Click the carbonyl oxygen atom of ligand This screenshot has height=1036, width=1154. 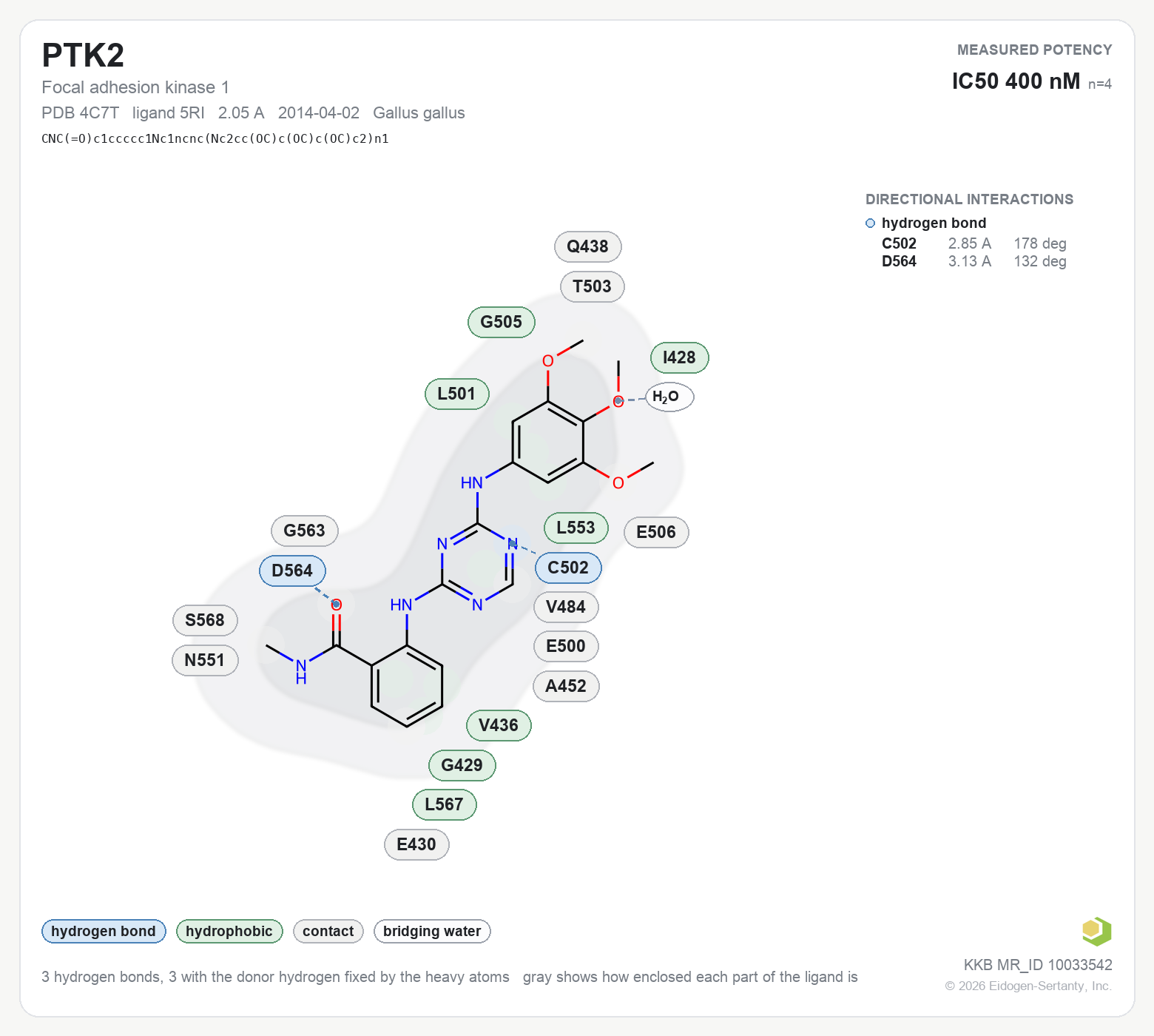click(337, 605)
